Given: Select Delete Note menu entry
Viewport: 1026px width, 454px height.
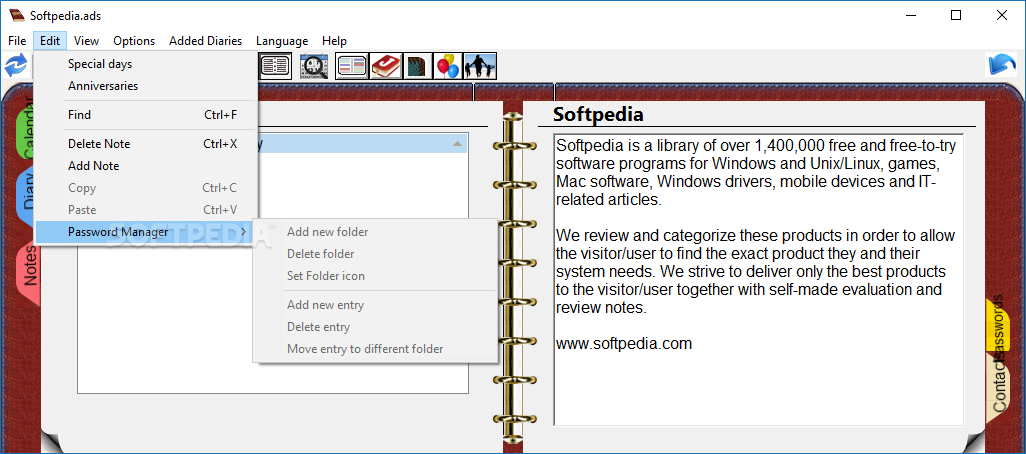Looking at the screenshot, I should point(147,144).
